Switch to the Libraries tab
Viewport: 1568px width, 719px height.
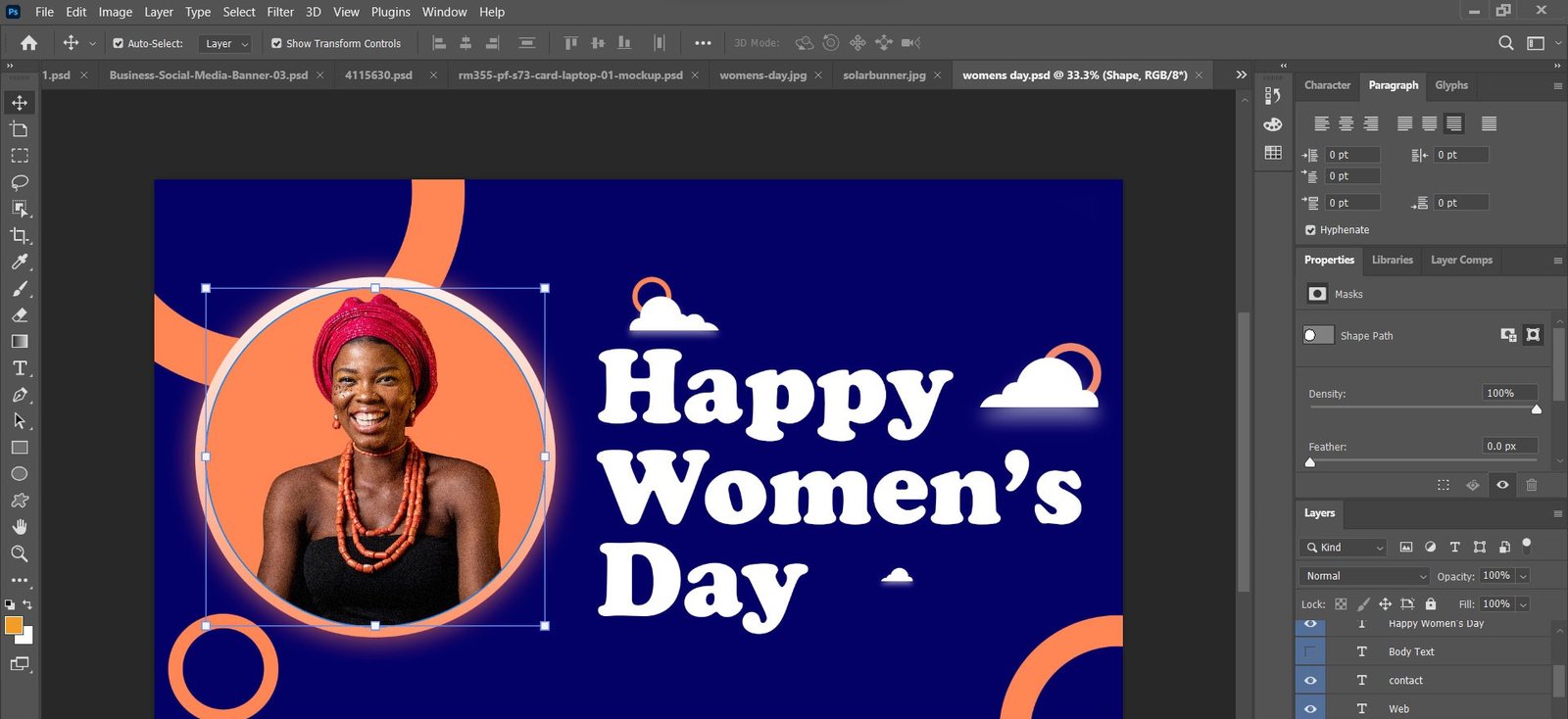pos(1392,260)
